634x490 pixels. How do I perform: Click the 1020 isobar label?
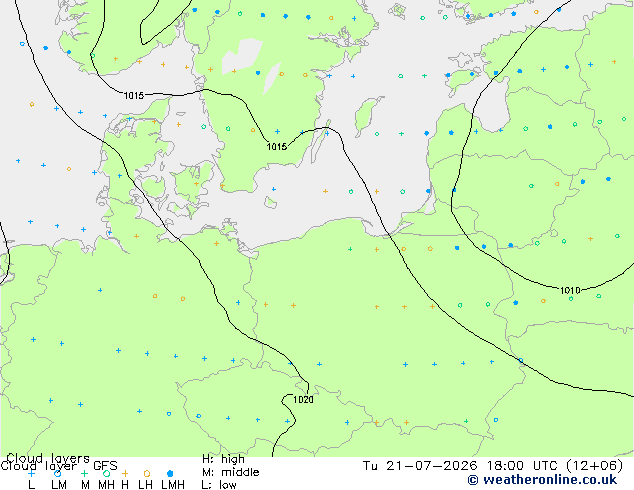tap(303, 399)
